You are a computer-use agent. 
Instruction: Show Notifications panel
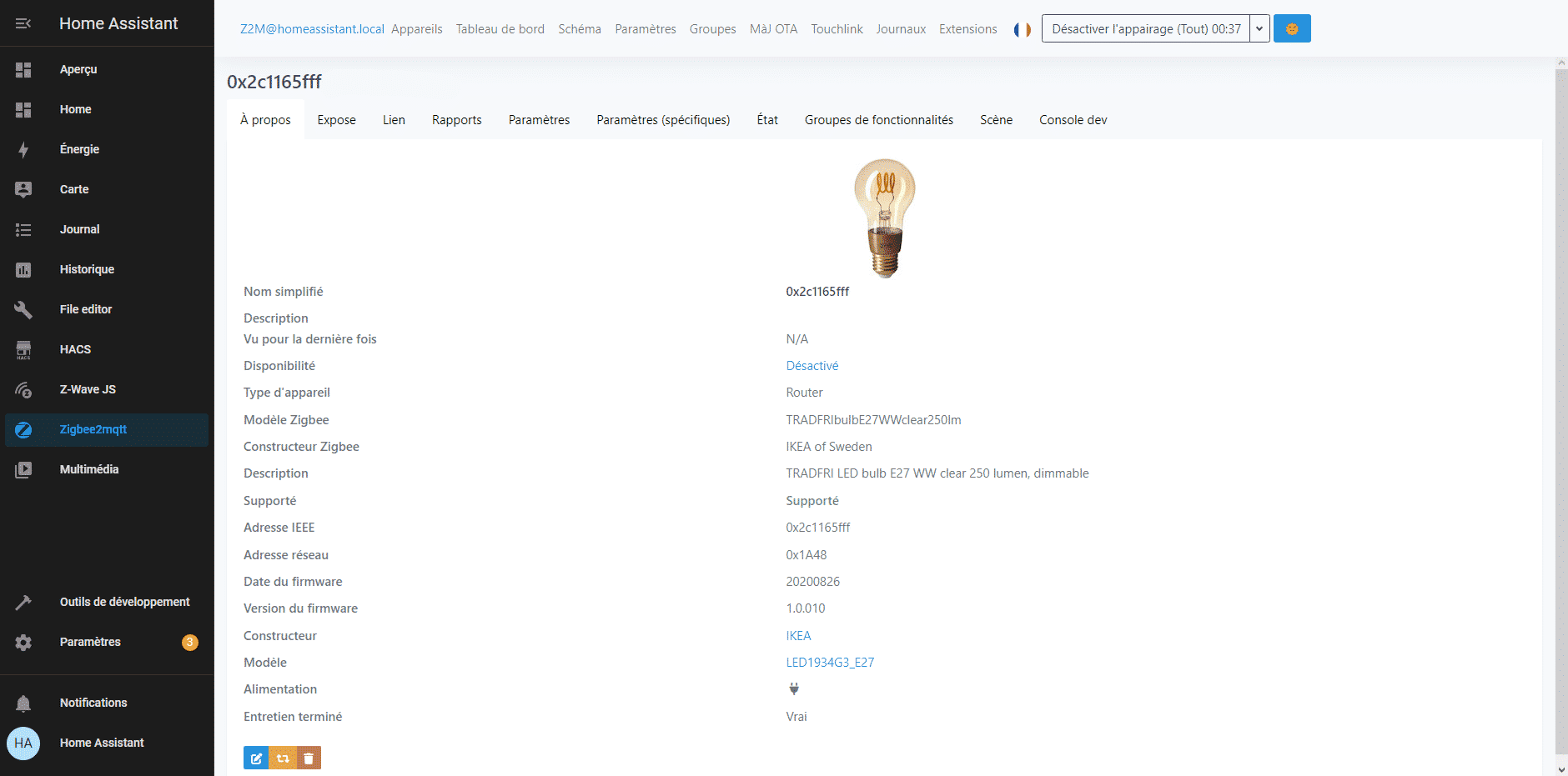[107, 703]
